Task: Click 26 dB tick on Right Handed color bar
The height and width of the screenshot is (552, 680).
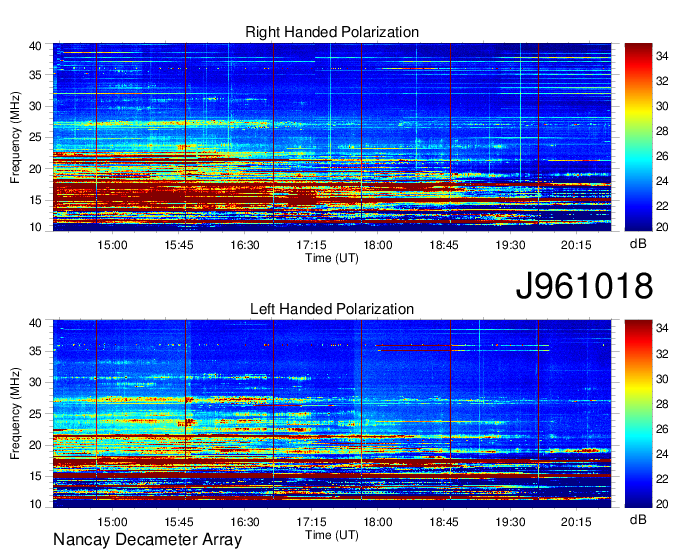Action: (662, 156)
